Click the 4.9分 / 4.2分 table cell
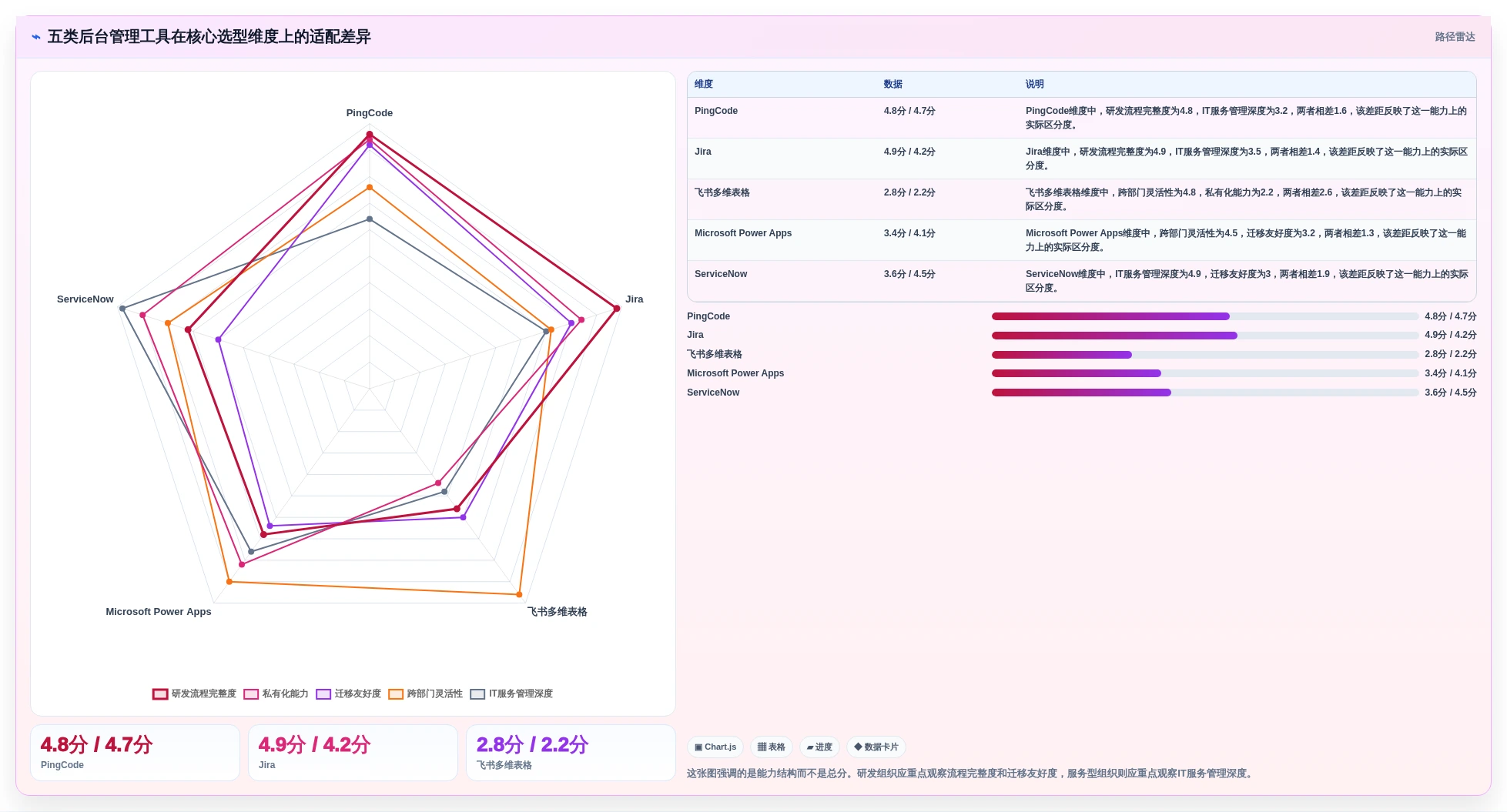The image size is (1507, 812). click(909, 152)
